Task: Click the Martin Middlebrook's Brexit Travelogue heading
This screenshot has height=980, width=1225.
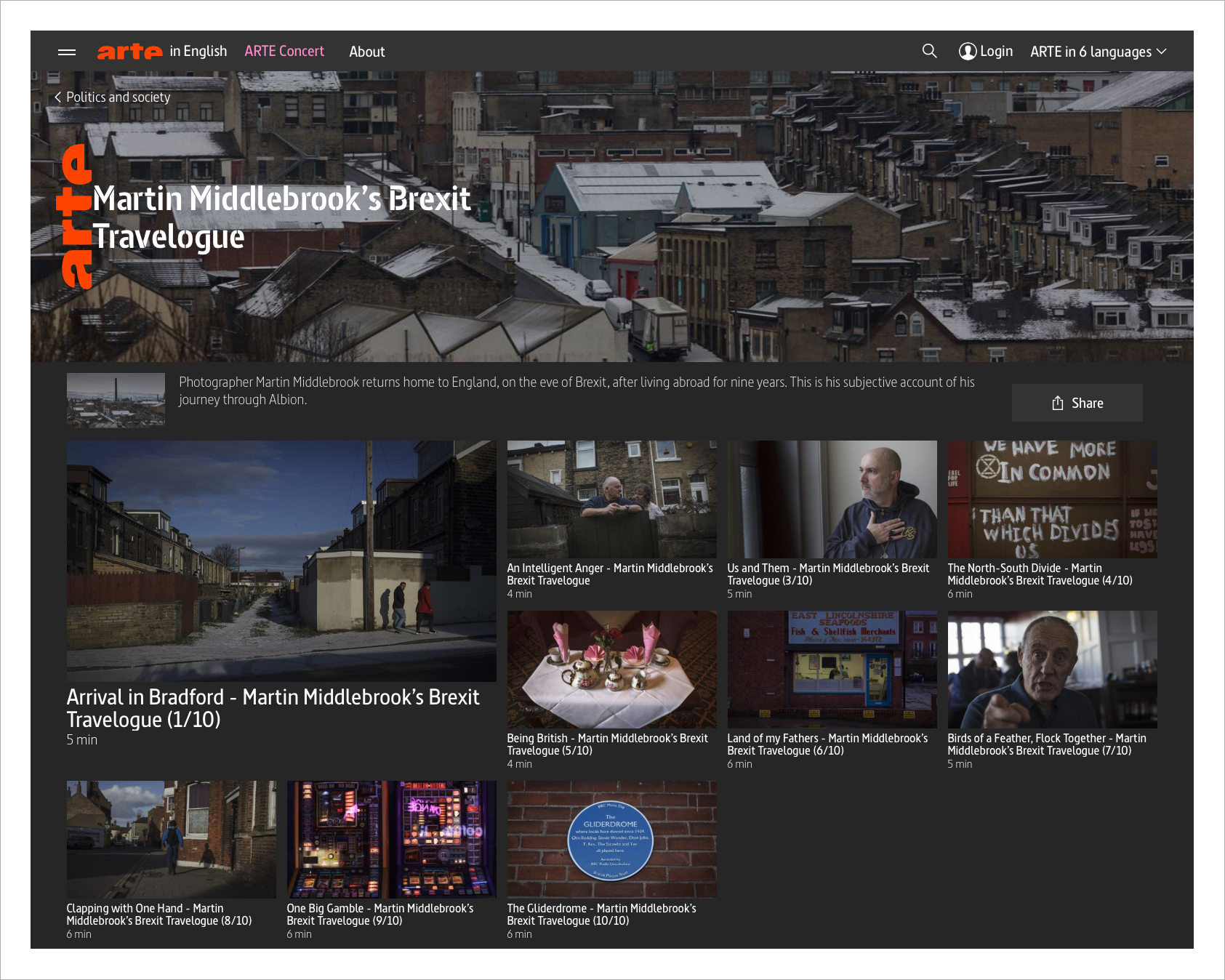Action: point(281,217)
